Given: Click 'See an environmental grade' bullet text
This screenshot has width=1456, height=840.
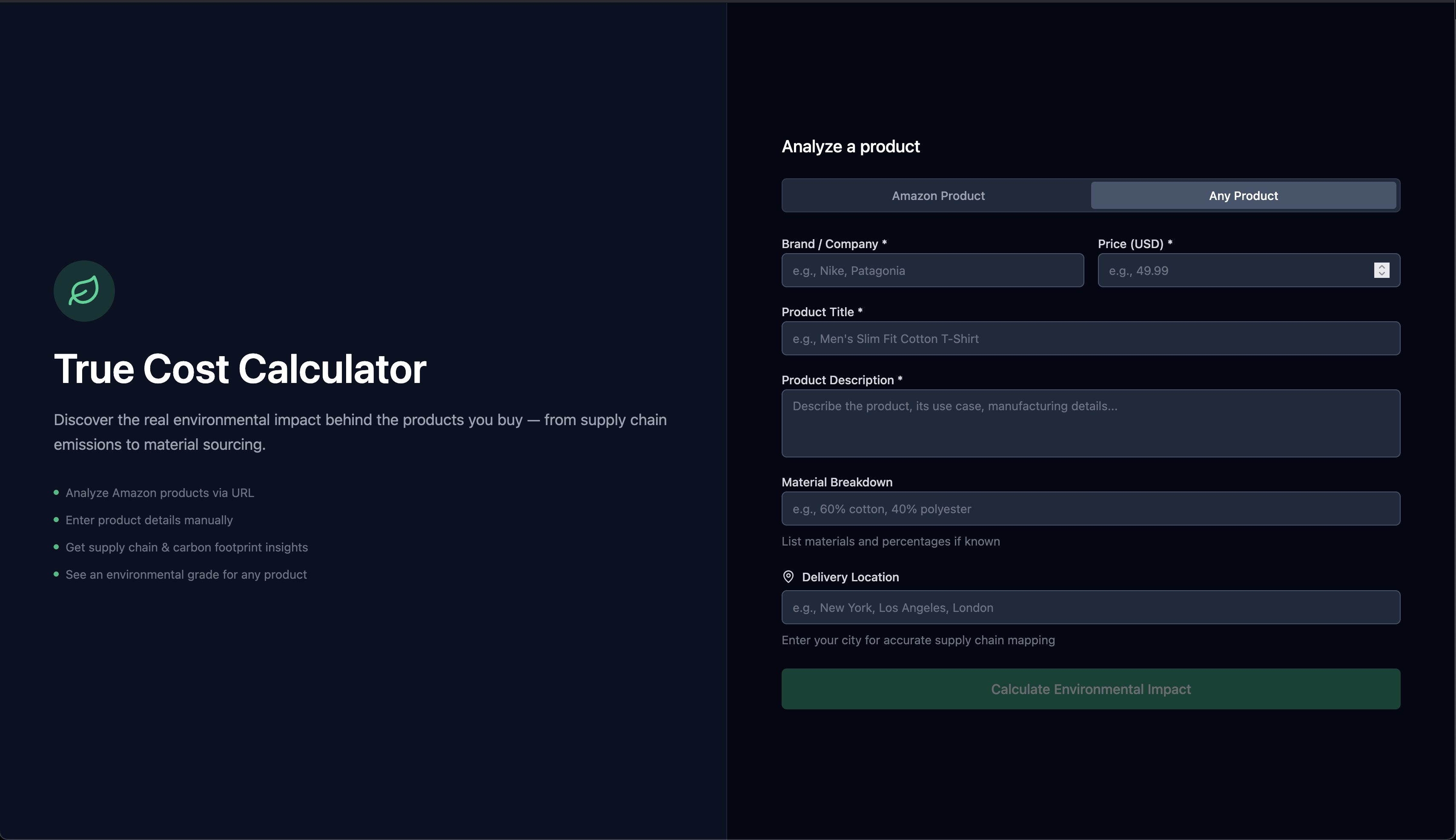Looking at the screenshot, I should (186, 574).
